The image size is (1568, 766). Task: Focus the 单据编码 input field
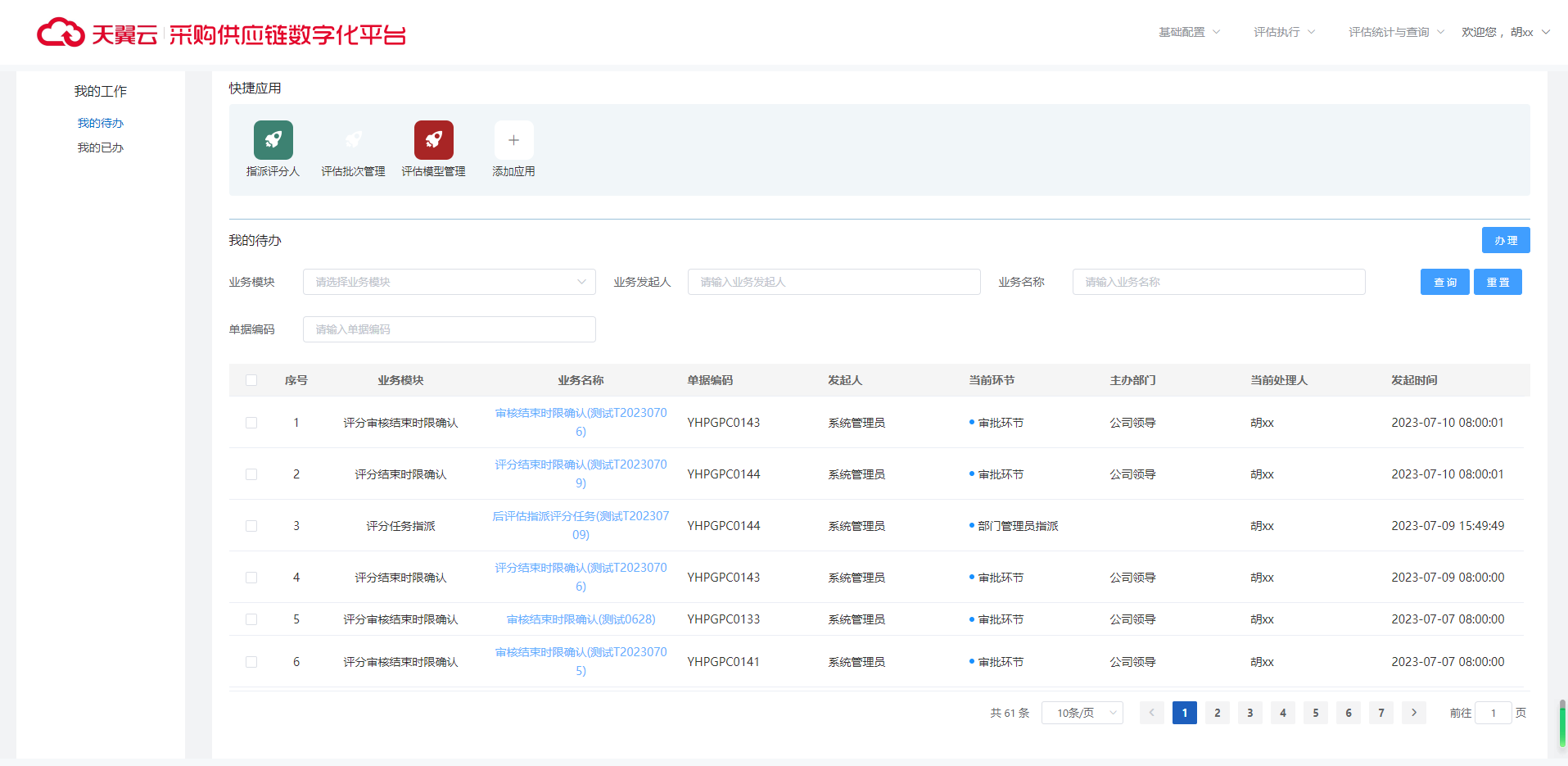[450, 329]
